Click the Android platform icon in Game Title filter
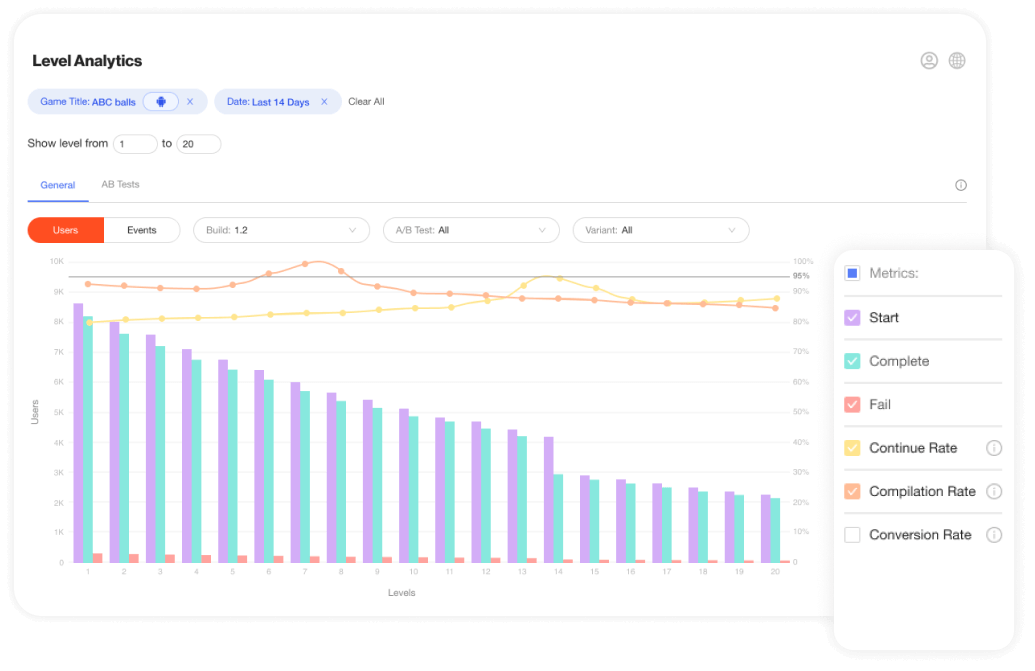Screen dimensions: 1035x671 [x=161, y=101]
